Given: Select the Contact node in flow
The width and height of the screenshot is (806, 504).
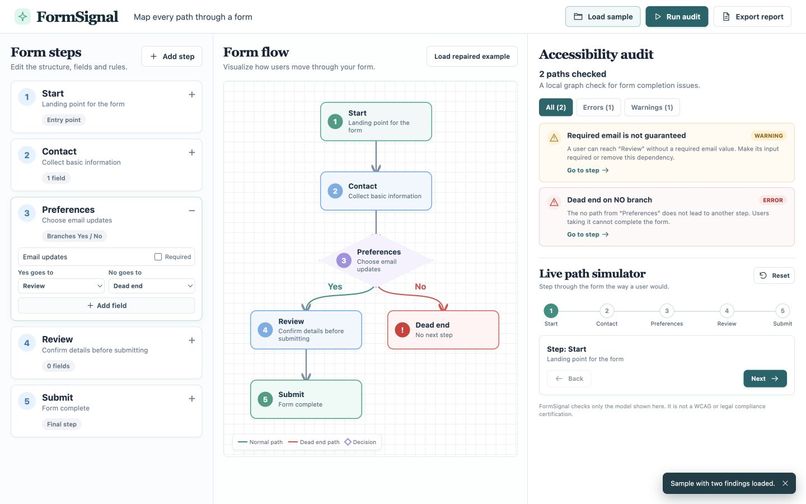Looking at the screenshot, I should pos(376,191).
